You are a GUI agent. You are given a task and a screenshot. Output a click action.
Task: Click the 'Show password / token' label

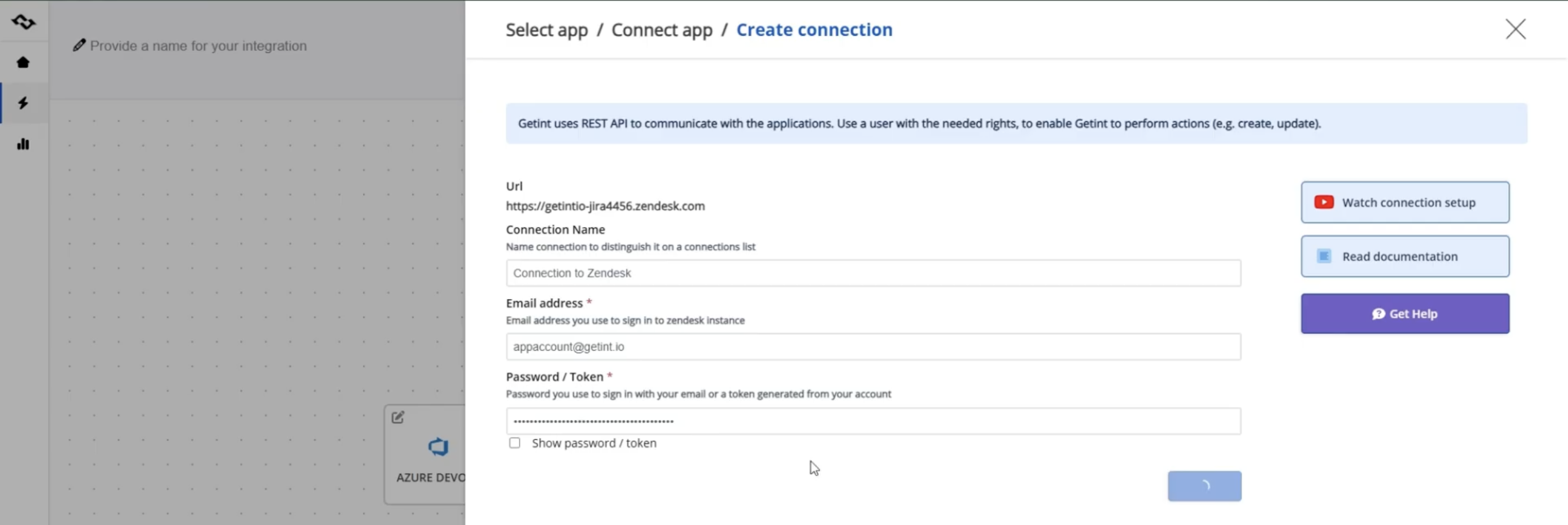coord(594,443)
